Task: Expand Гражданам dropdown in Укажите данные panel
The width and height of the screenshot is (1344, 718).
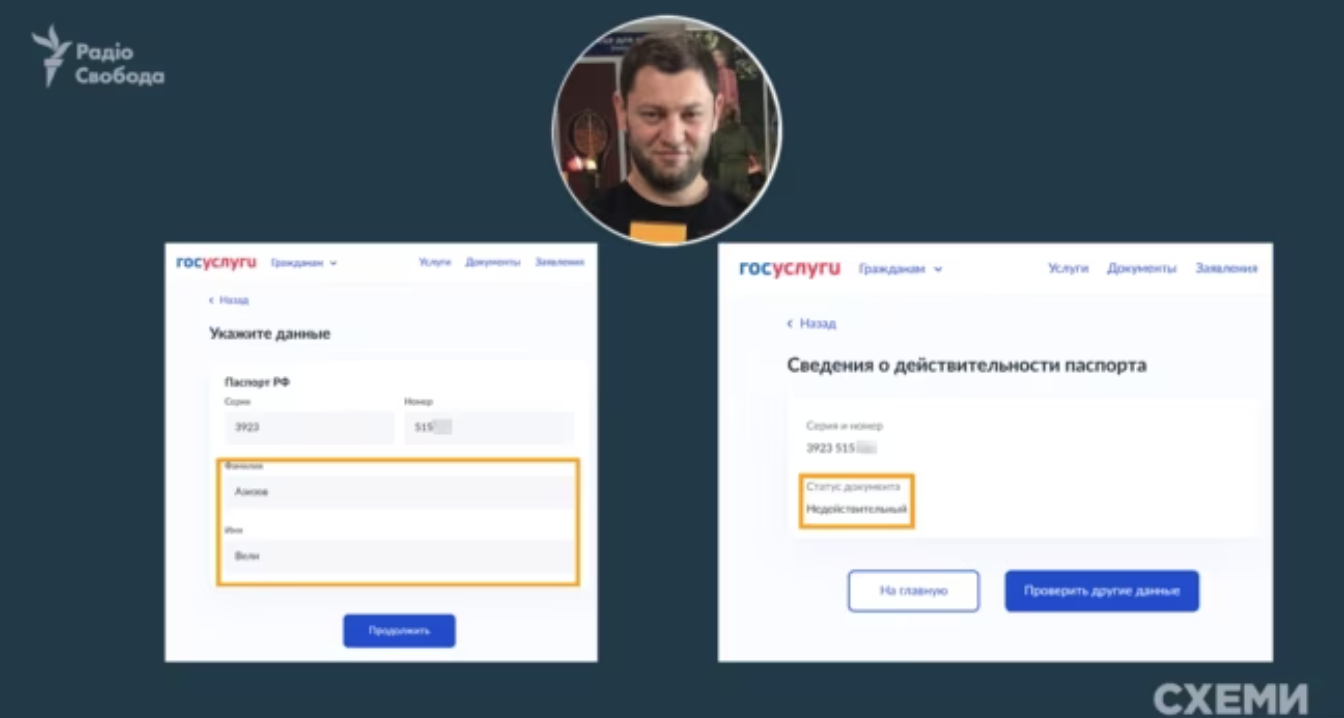Action: (304, 263)
